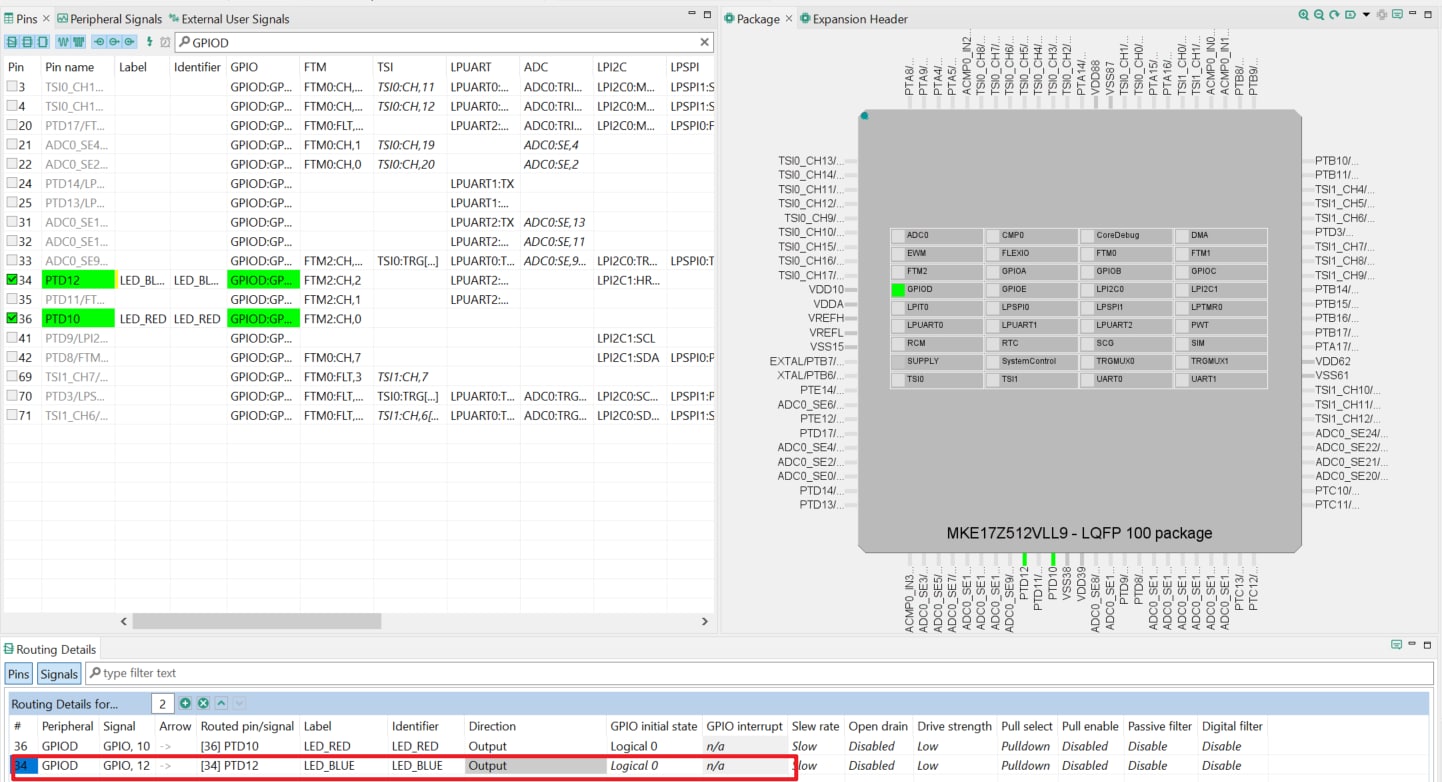
Task: Rotate the chip package view
Action: click(x=1334, y=15)
